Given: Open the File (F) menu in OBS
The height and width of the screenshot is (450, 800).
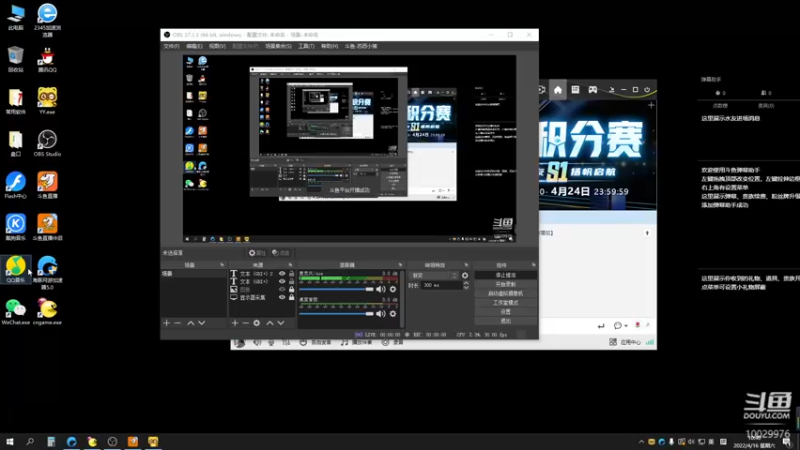Looking at the screenshot, I should click(x=171, y=46).
